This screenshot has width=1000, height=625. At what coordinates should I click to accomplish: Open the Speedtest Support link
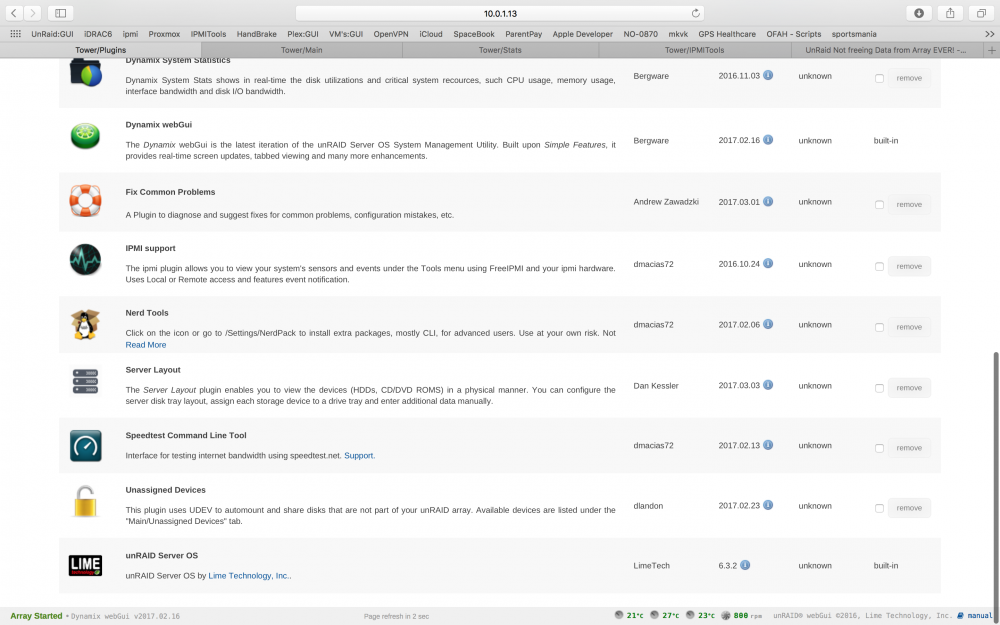(359, 455)
